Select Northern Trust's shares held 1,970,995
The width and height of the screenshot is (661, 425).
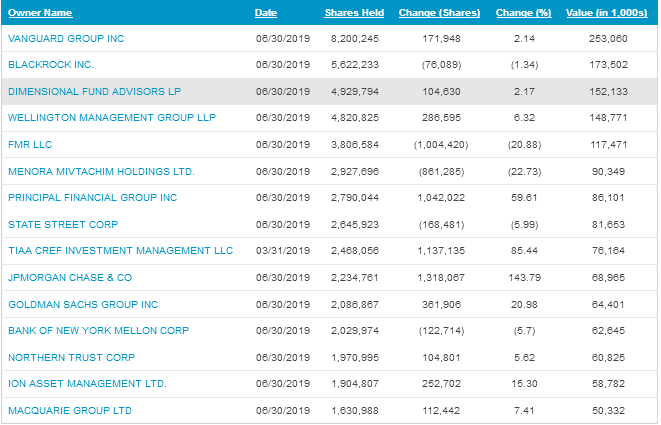point(355,358)
